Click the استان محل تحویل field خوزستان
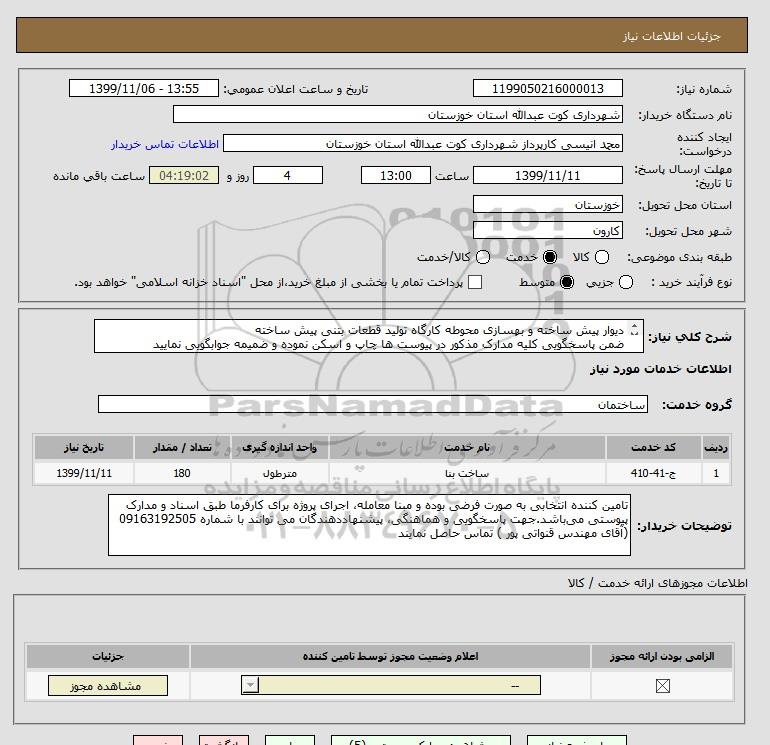The height and width of the screenshot is (745, 770). 548,204
